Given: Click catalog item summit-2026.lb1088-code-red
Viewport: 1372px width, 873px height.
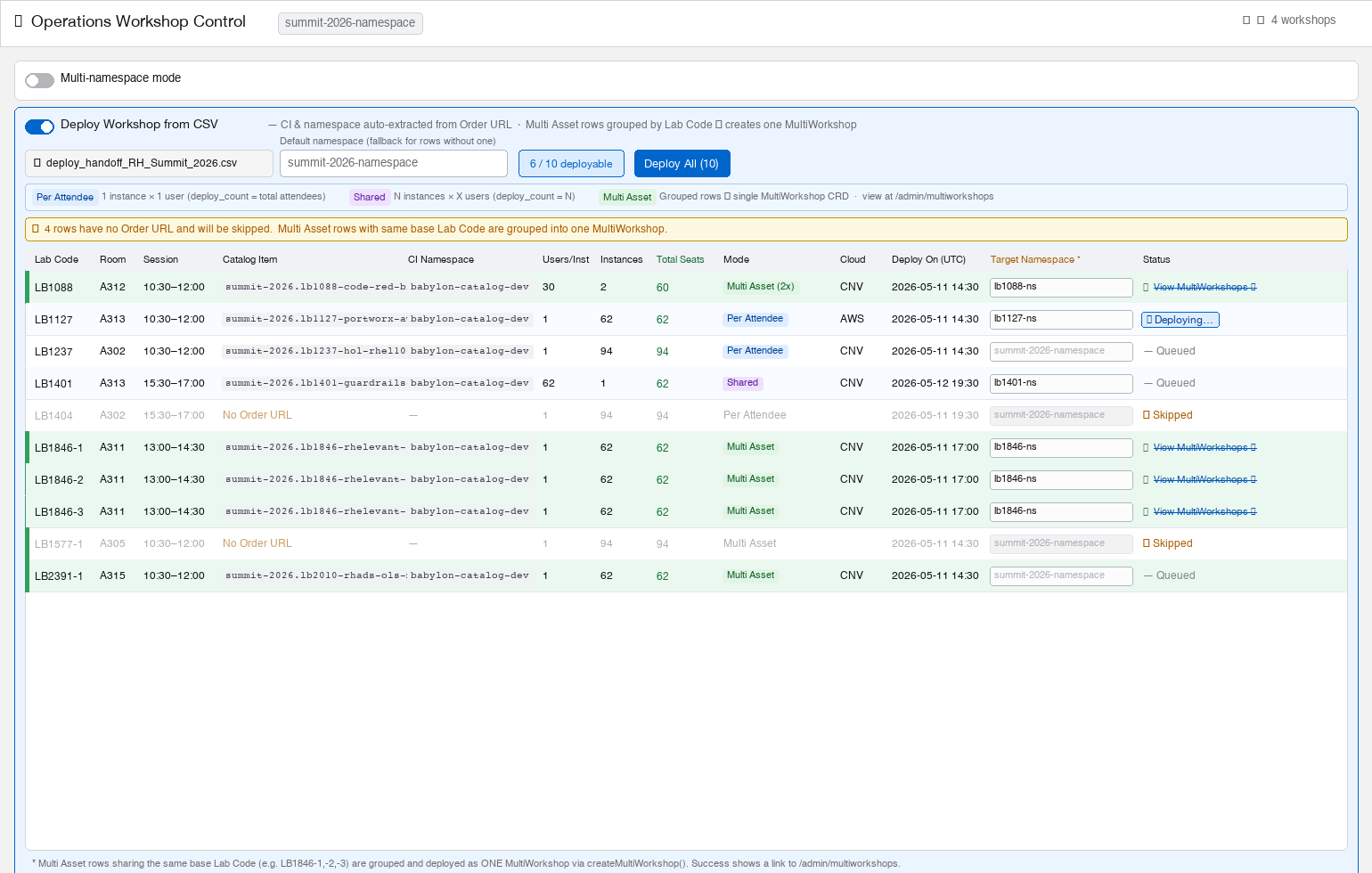Looking at the screenshot, I should pyautogui.click(x=314, y=287).
